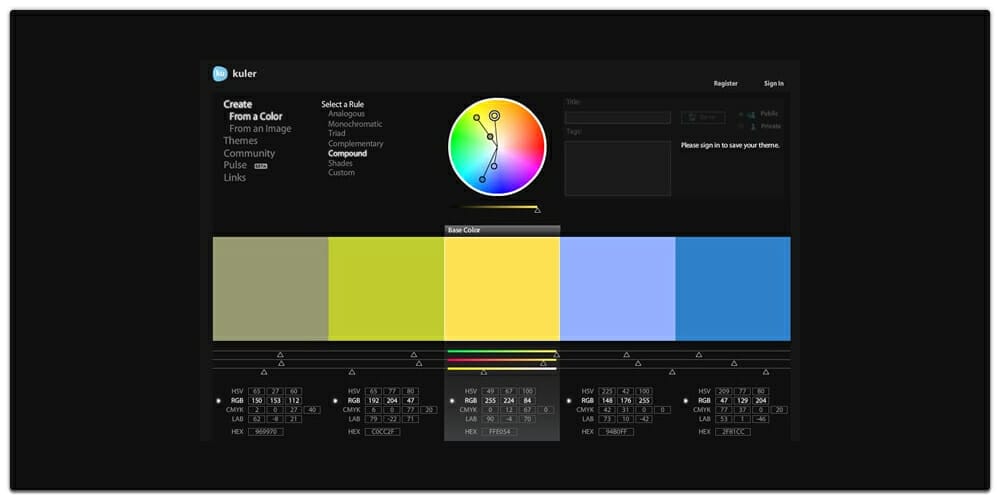The image size is (1000, 500).
Task: Select the yellow-green marker on the color wheel
Action: pyautogui.click(x=476, y=117)
